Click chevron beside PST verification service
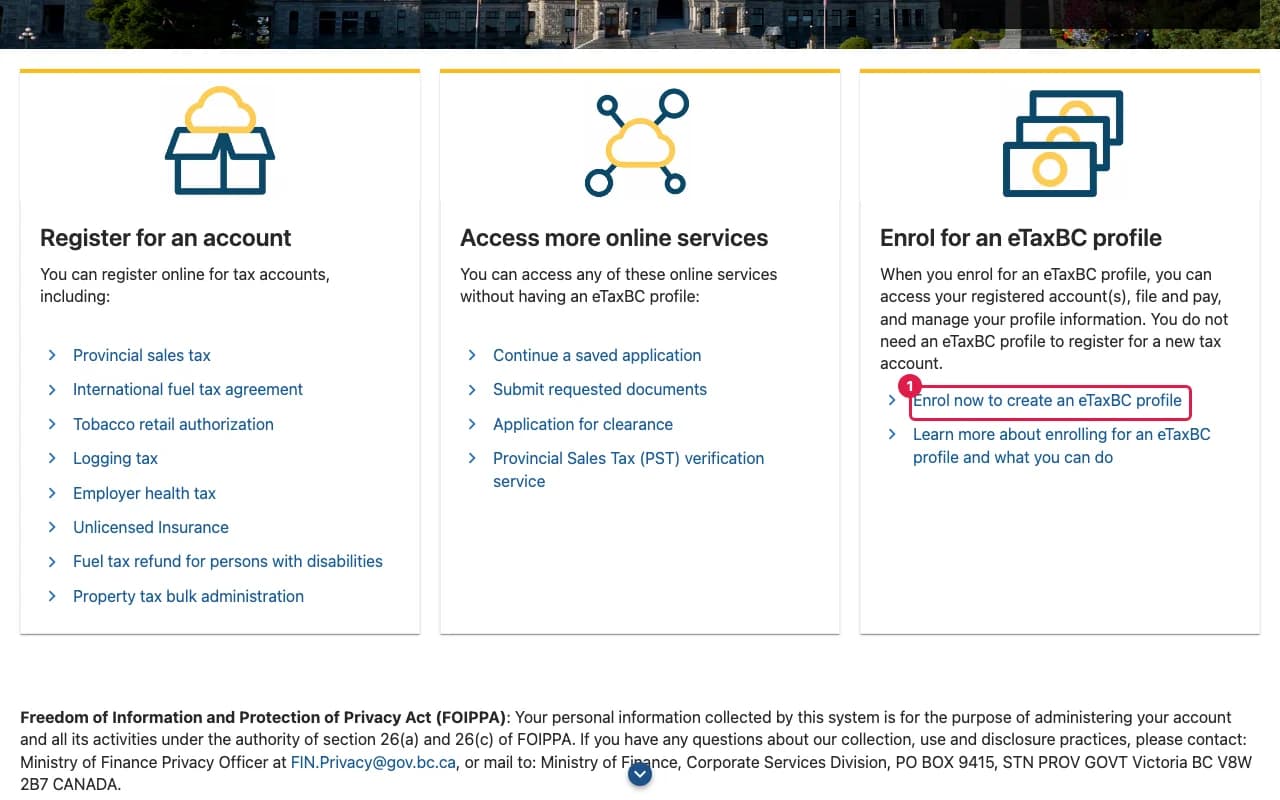The image size is (1280, 800). click(x=472, y=458)
